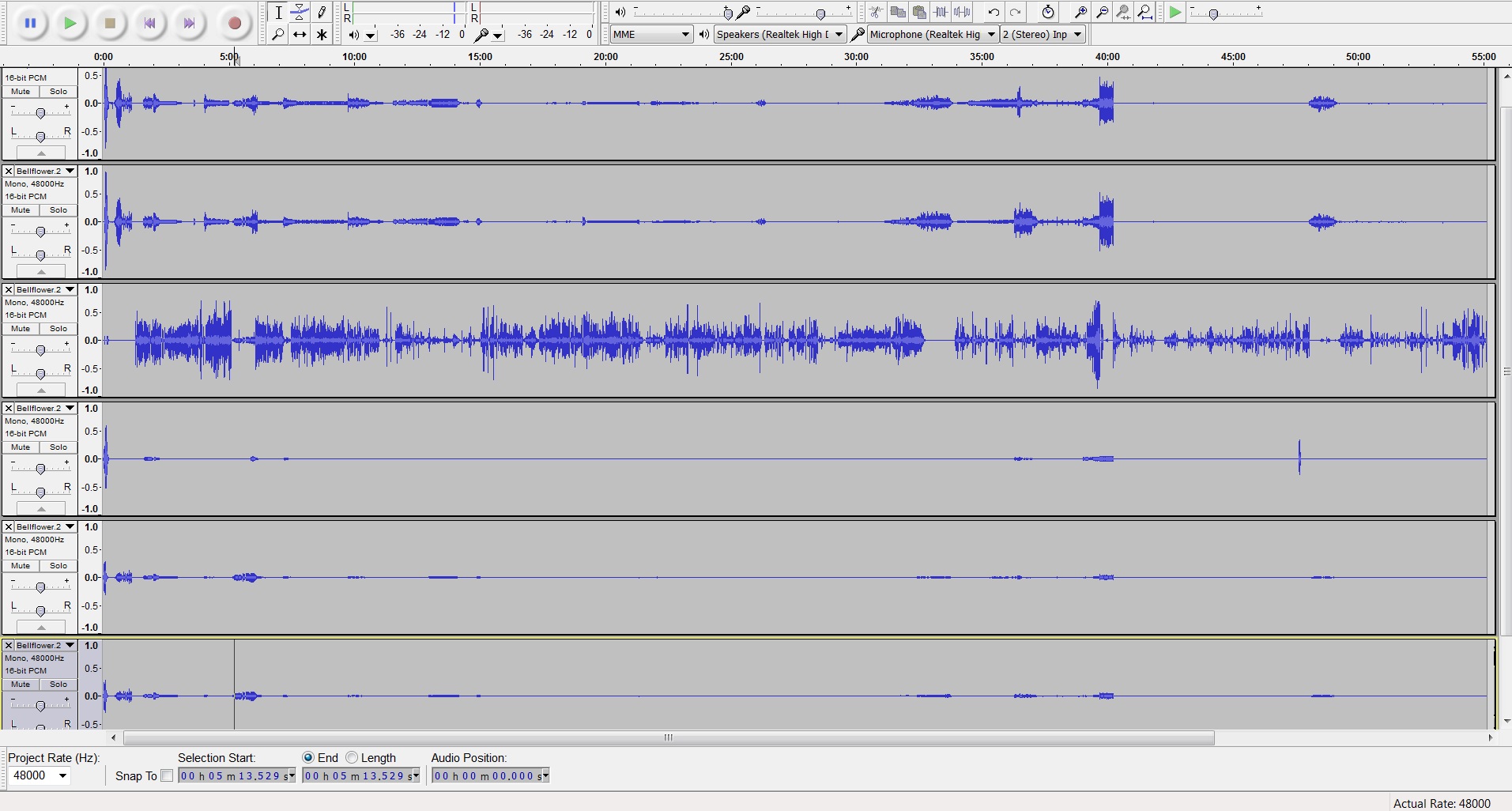The width and height of the screenshot is (1512, 811).
Task: Select the End radio button
Action: 308,757
